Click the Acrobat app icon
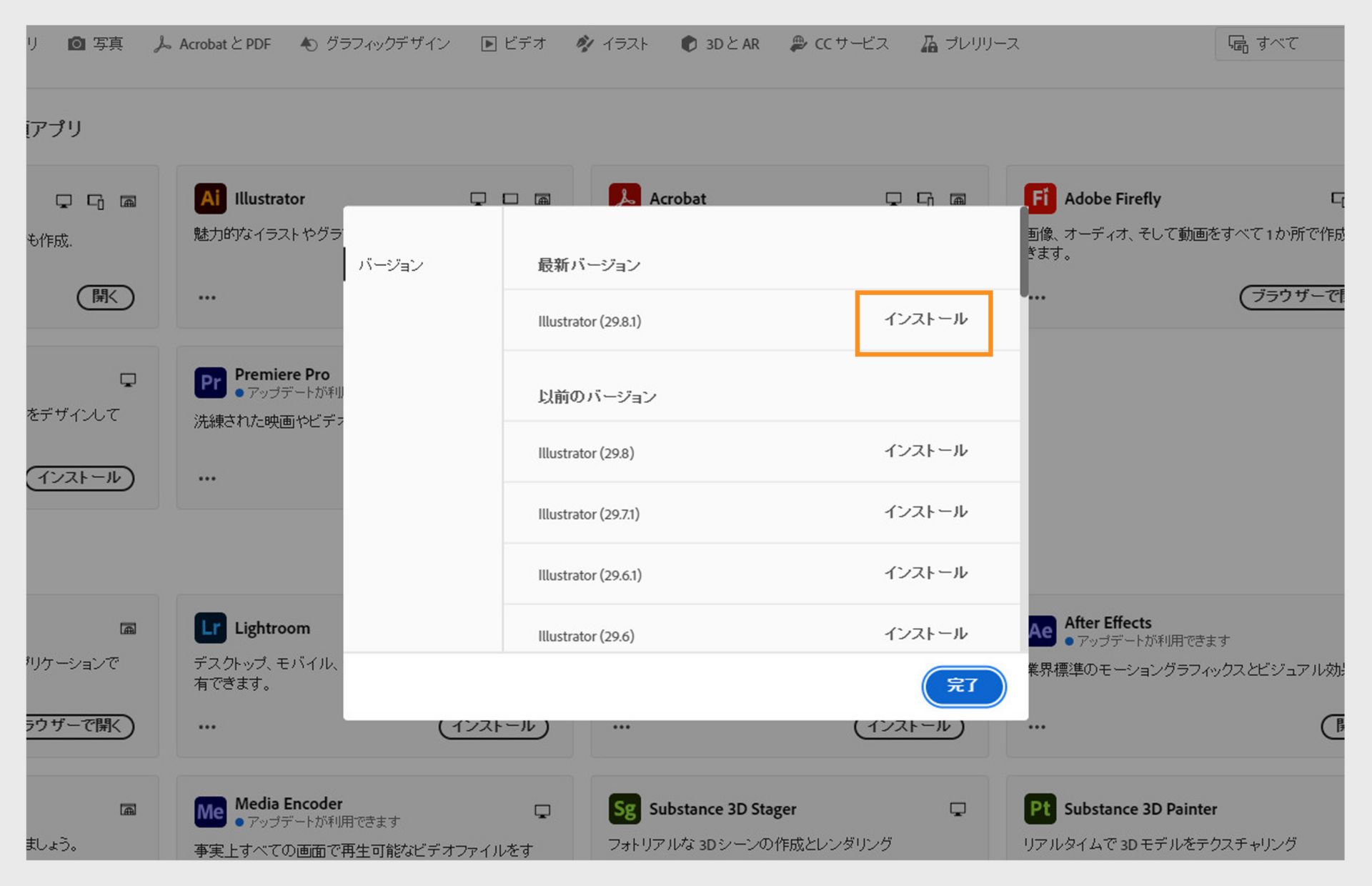This screenshot has width=1372, height=886. (x=625, y=199)
